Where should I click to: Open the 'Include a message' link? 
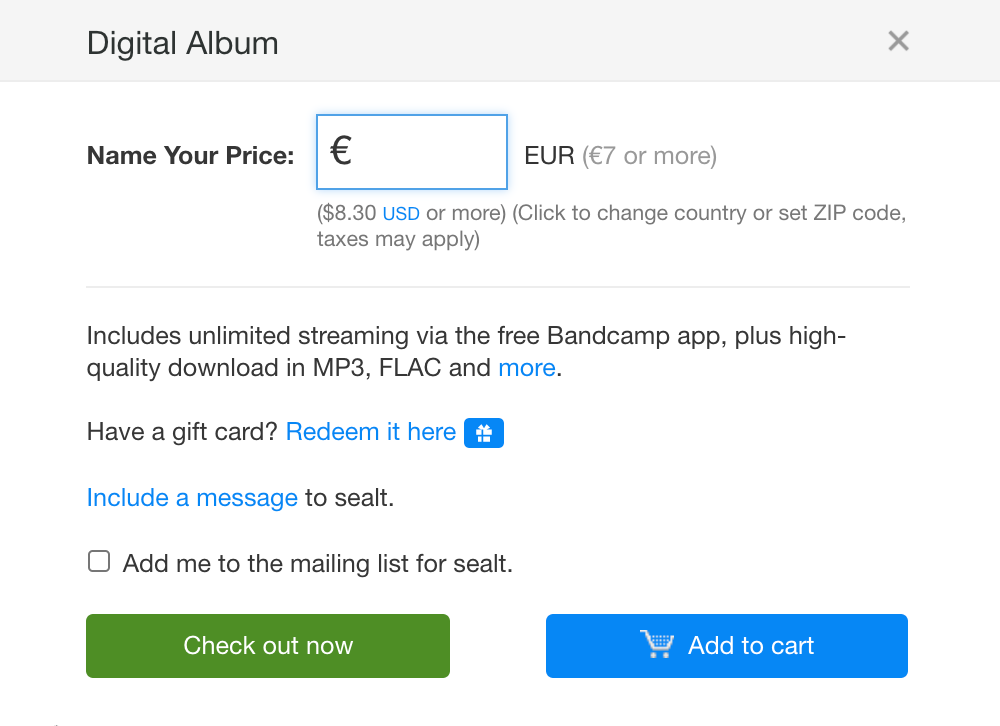point(192,498)
